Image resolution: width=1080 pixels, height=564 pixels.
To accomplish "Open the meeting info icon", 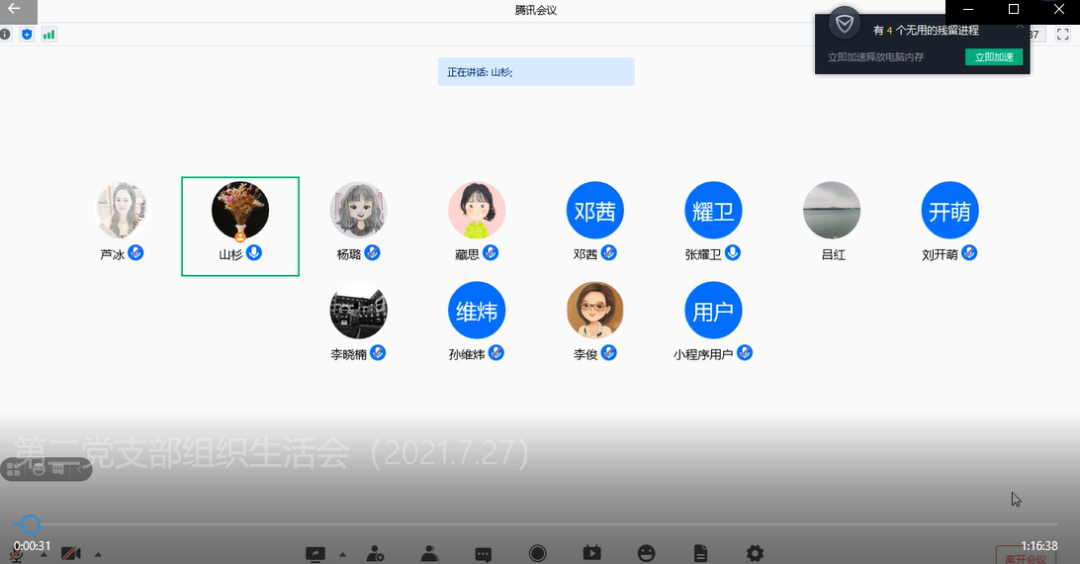I will point(5,34).
